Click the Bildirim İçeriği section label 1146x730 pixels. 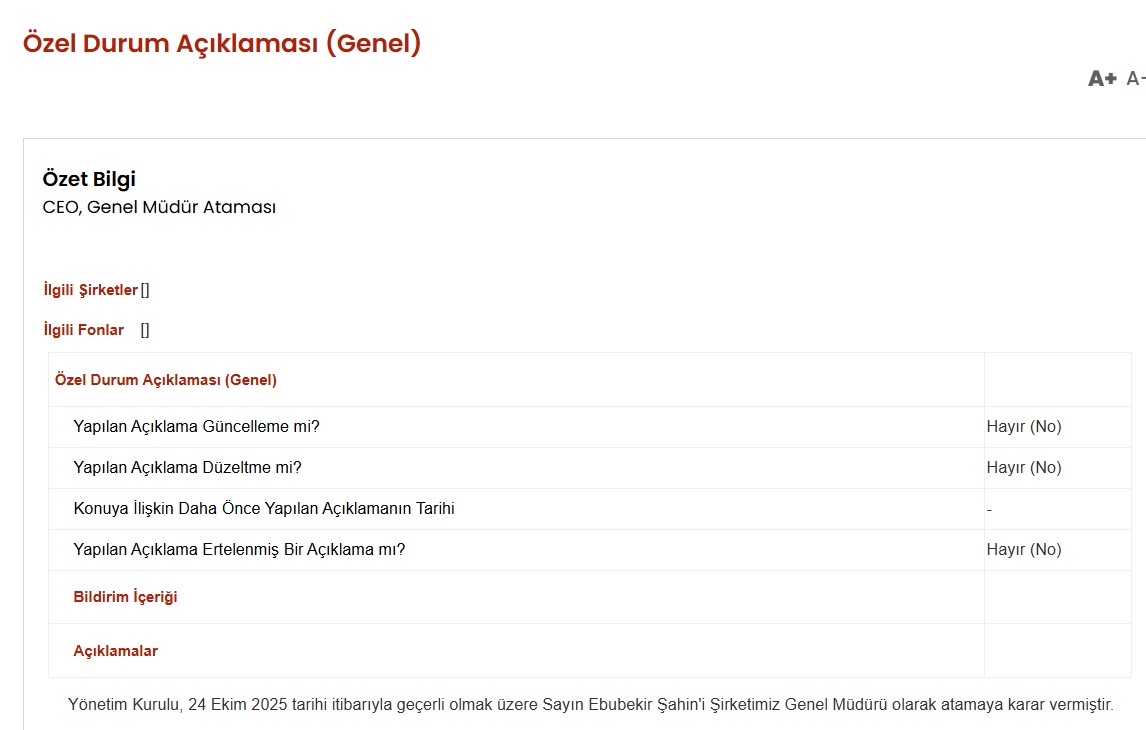coord(125,597)
